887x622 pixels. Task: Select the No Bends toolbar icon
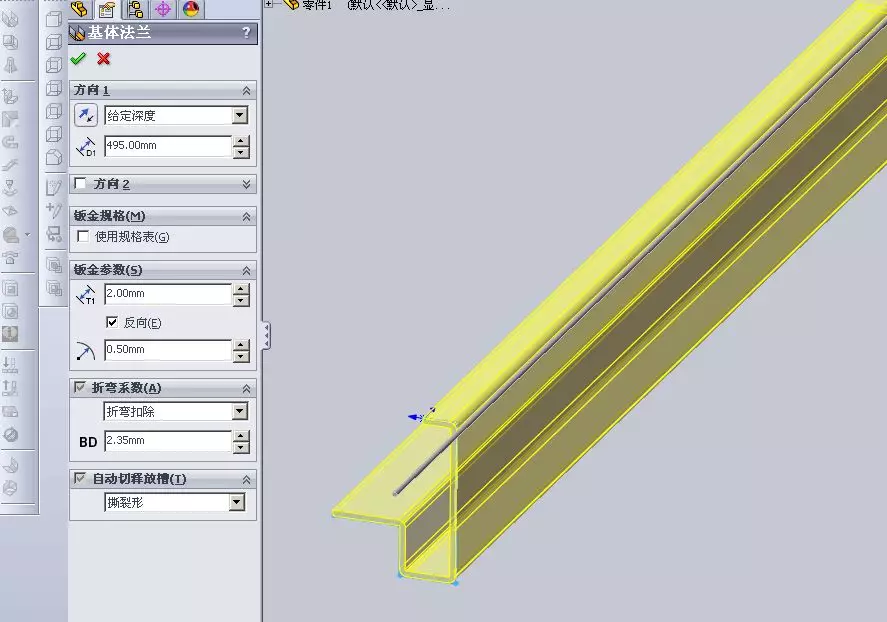(10, 434)
